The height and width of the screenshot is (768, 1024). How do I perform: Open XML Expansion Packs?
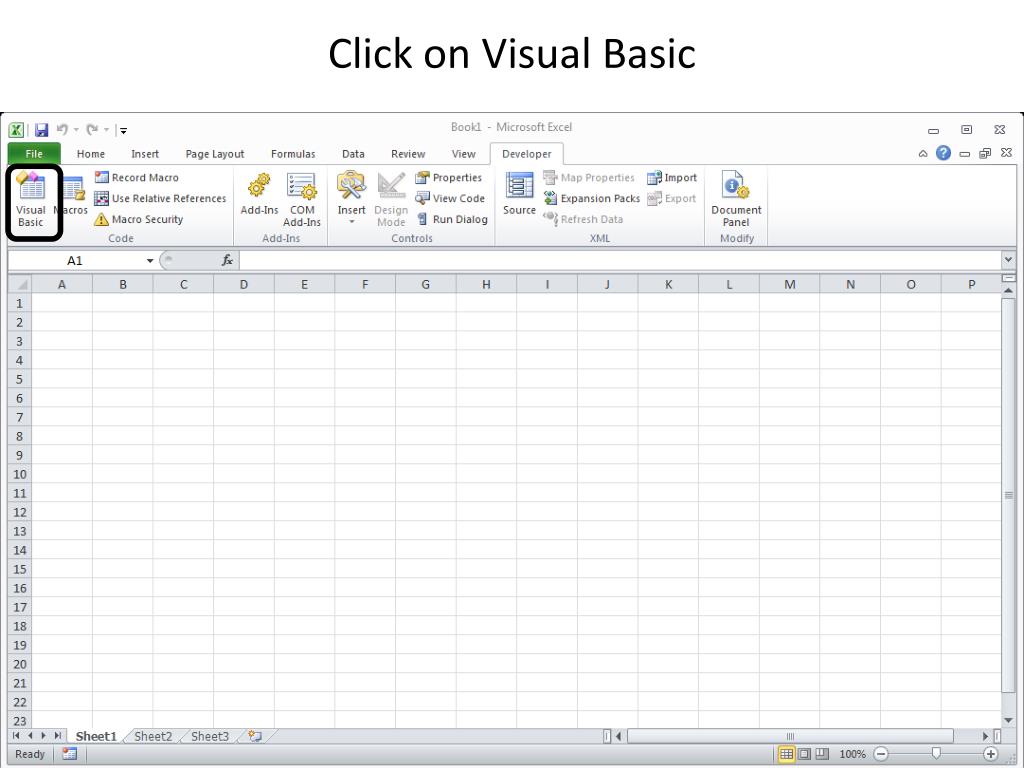pyautogui.click(x=592, y=199)
